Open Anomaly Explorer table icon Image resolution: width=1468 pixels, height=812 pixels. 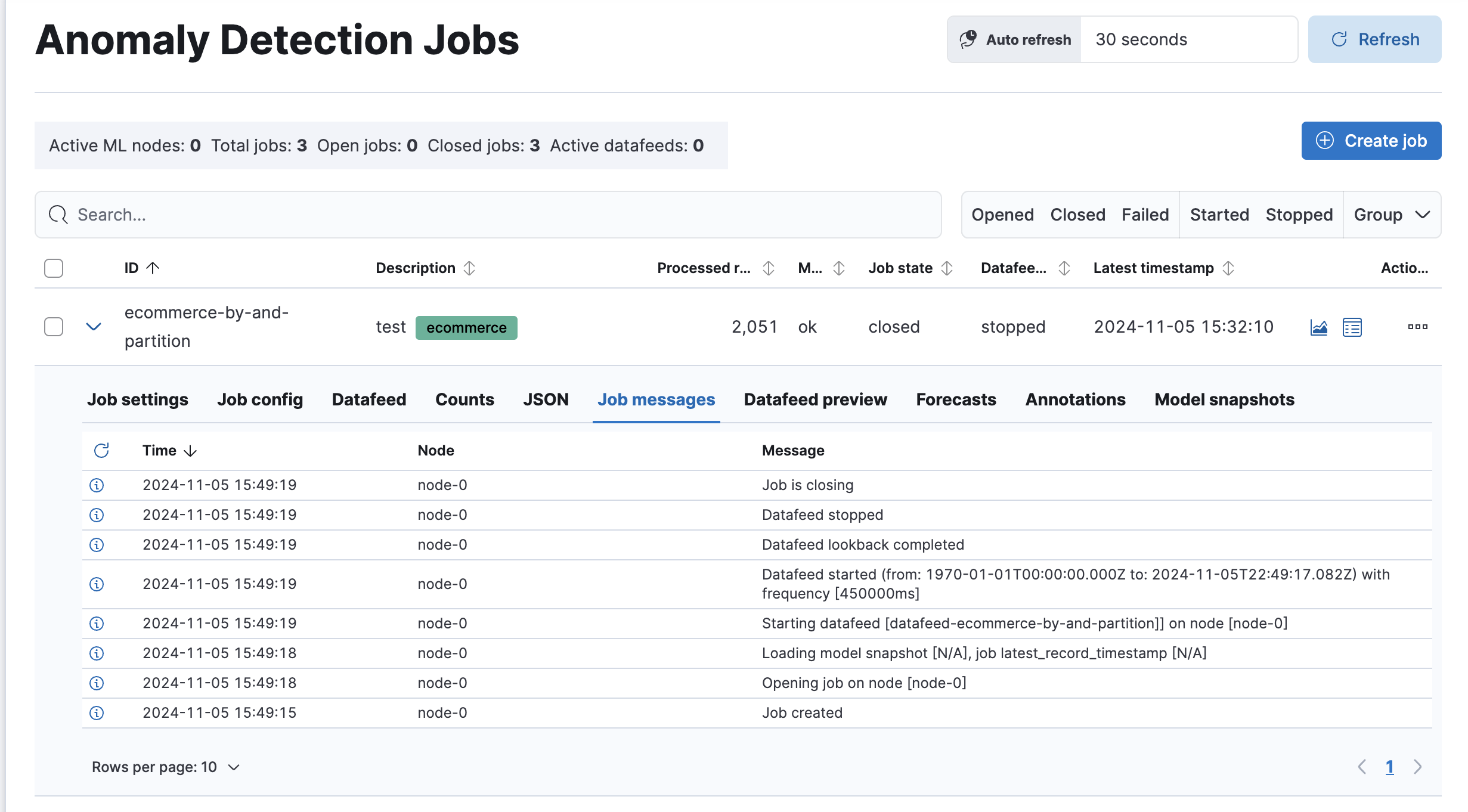1352,327
